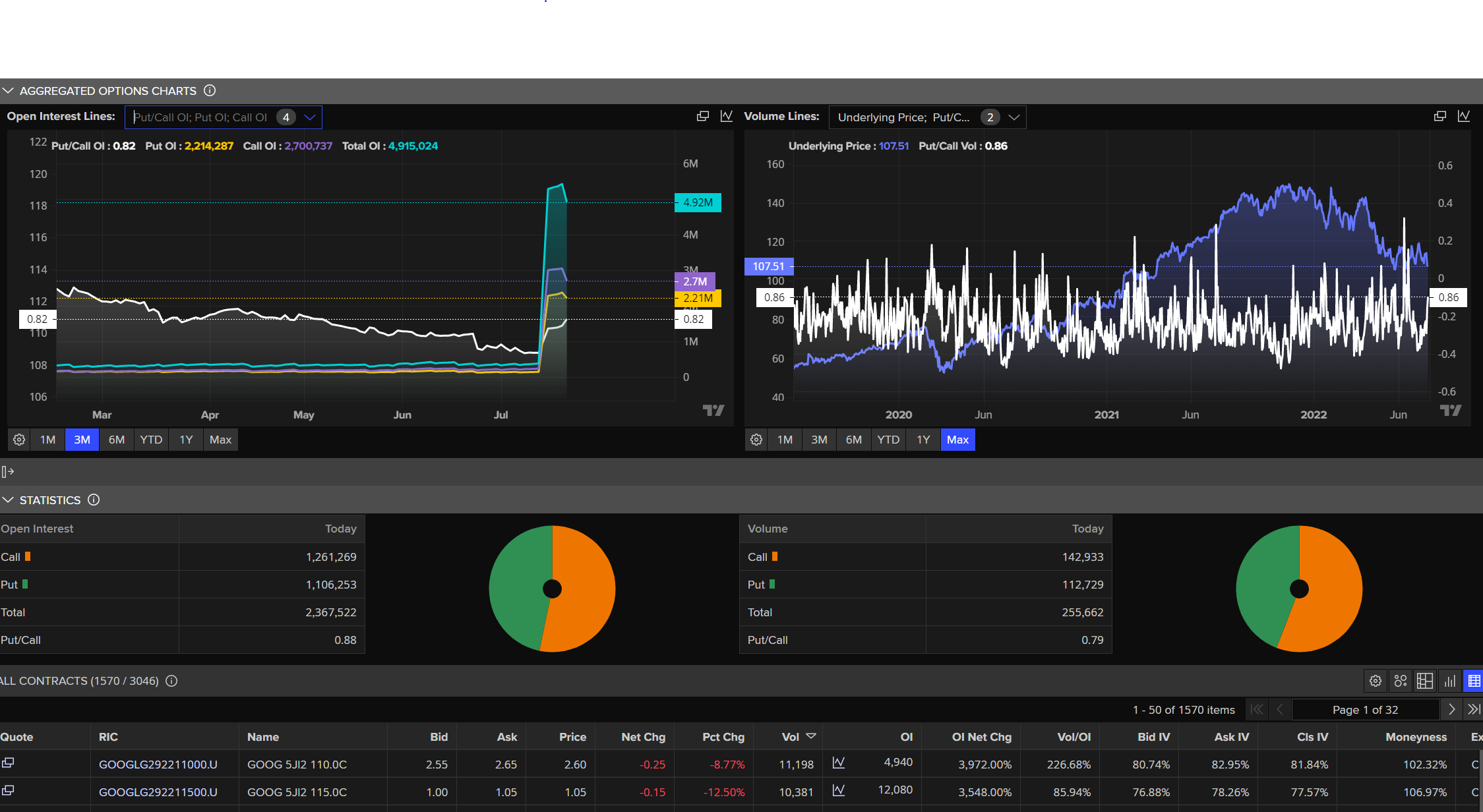
Task: Select the table grid view icon
Action: [x=1474, y=681]
